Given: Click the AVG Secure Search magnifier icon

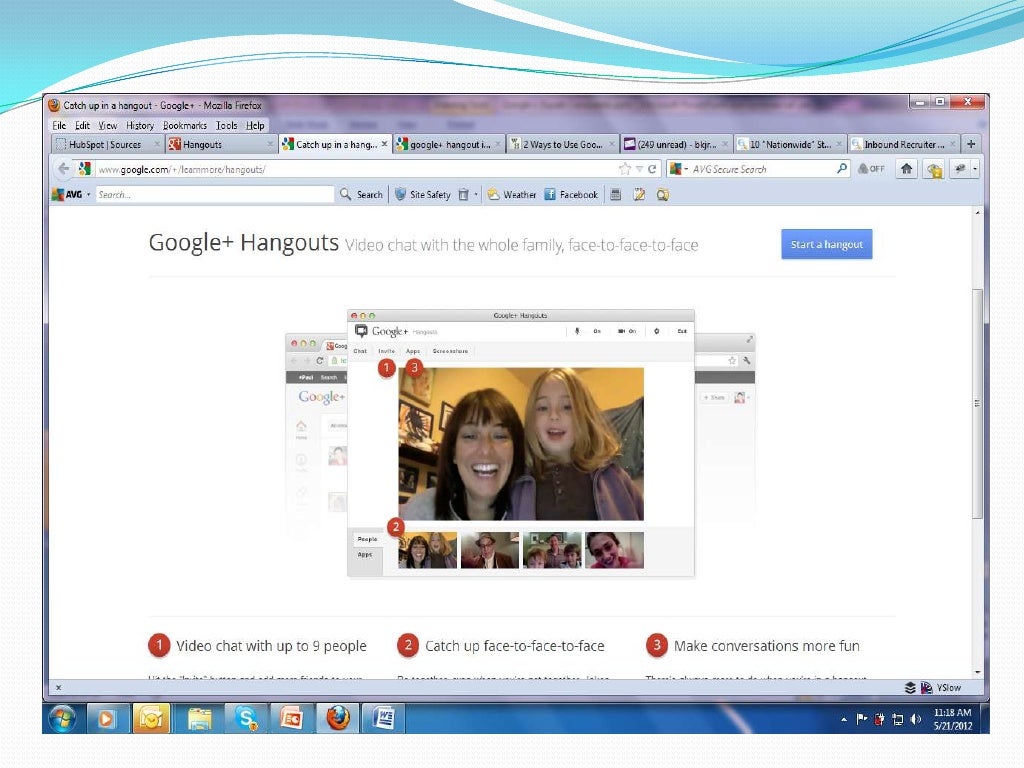Looking at the screenshot, I should pyautogui.click(x=842, y=168).
